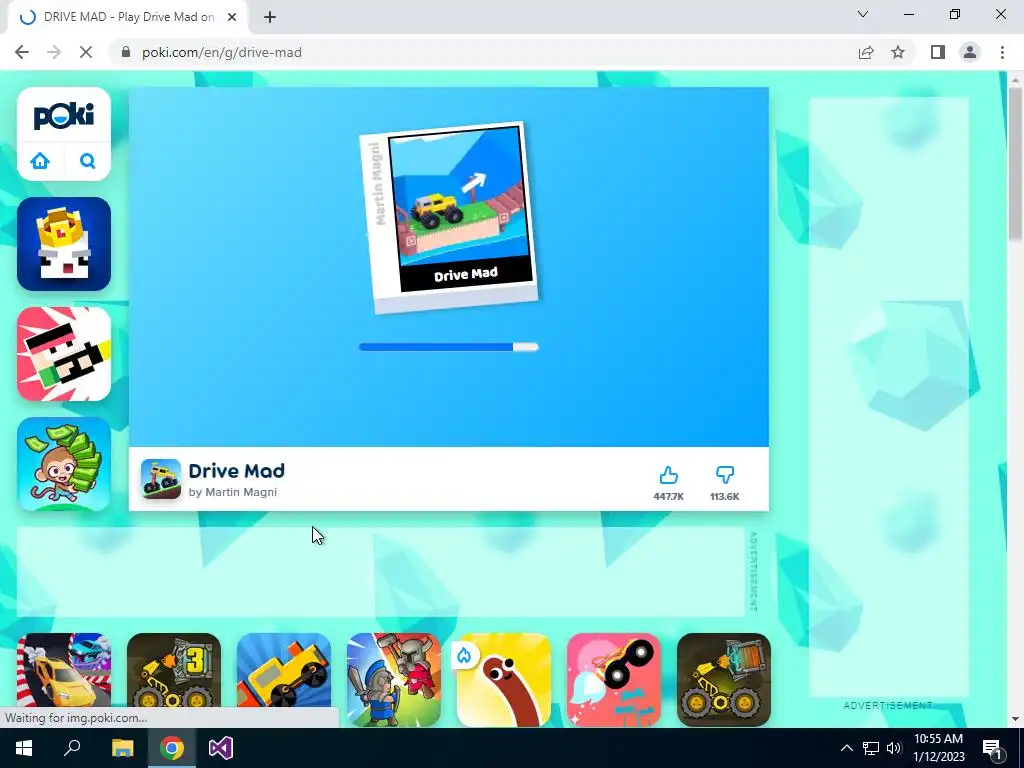The image size is (1024, 768).
Task: Open the 'by Martin Magni' developer link
Action: pos(232,492)
